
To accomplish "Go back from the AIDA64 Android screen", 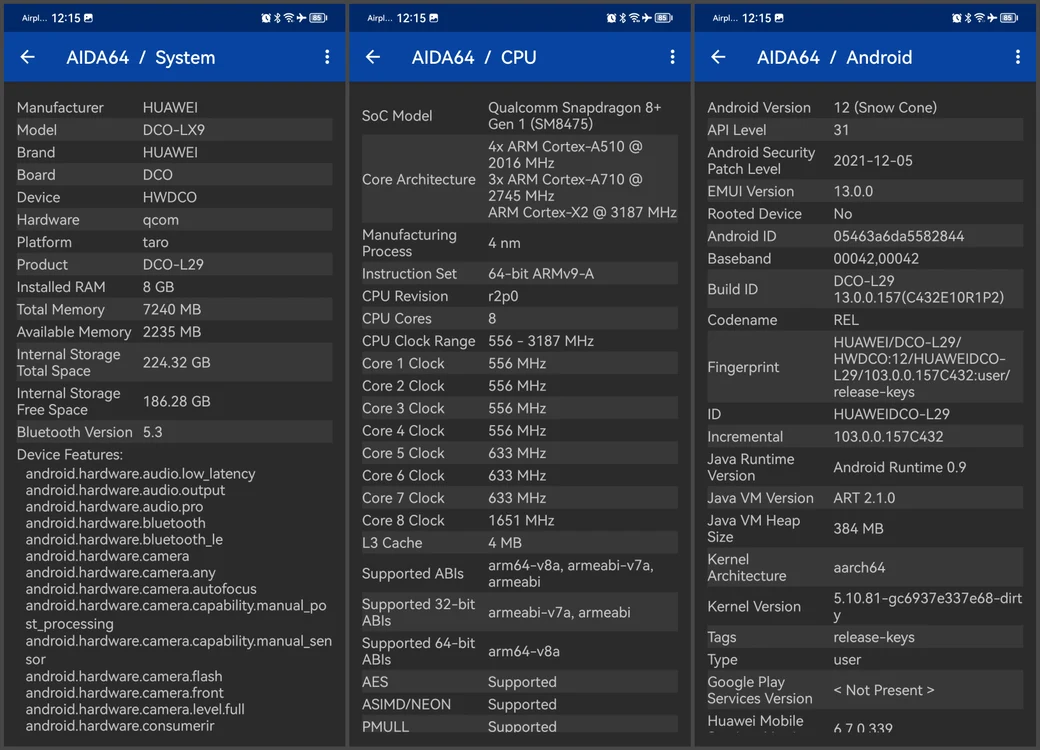I will (x=718, y=57).
